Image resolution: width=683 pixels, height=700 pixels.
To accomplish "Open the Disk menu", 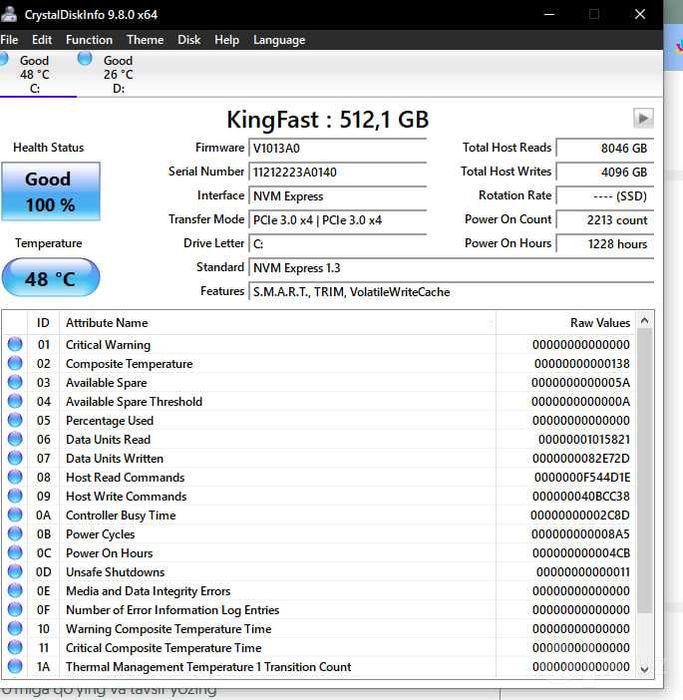I will 189,40.
